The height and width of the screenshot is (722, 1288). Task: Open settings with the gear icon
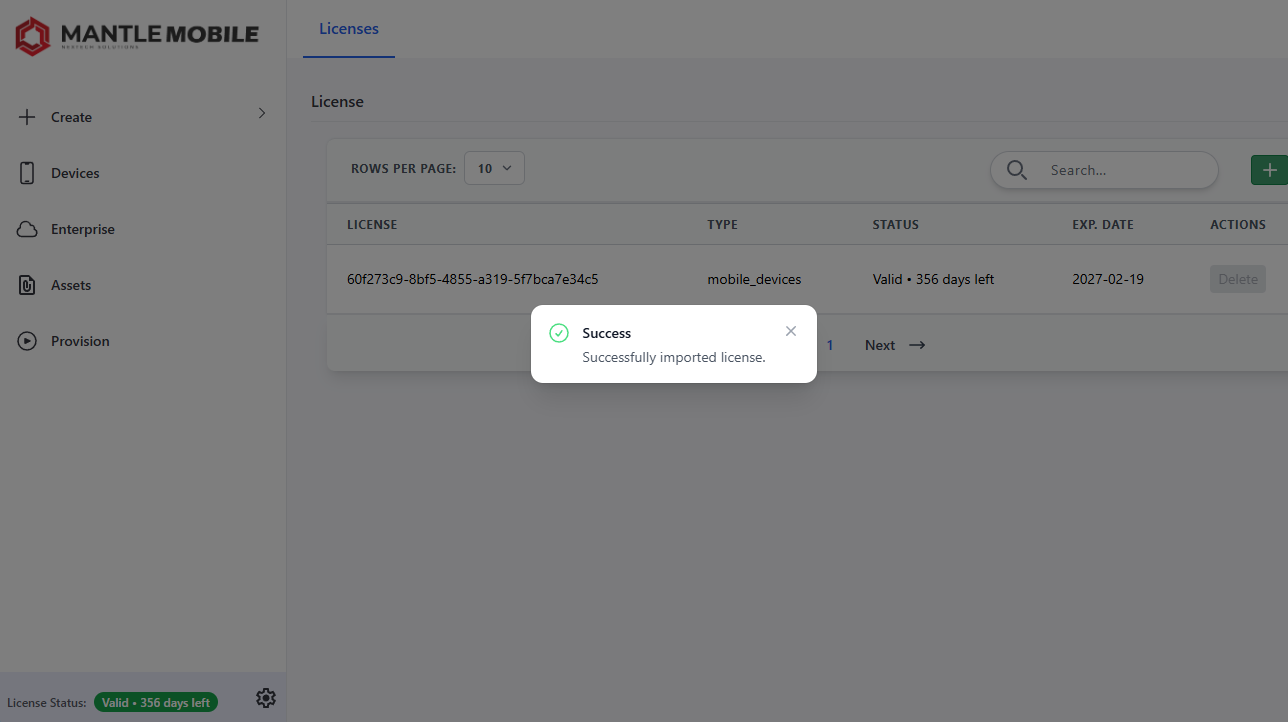pos(266,698)
